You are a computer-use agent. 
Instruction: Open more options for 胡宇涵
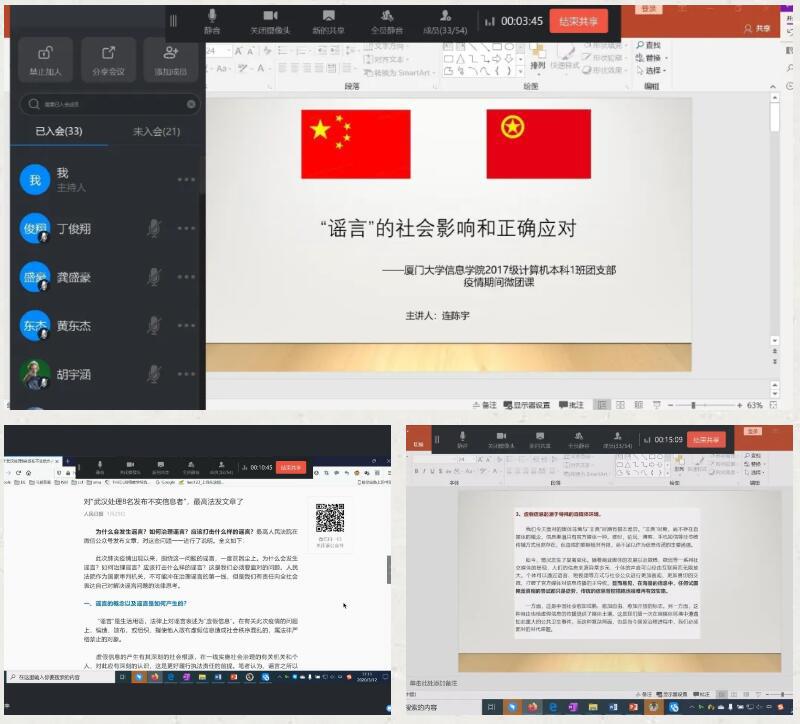pyautogui.click(x=187, y=374)
